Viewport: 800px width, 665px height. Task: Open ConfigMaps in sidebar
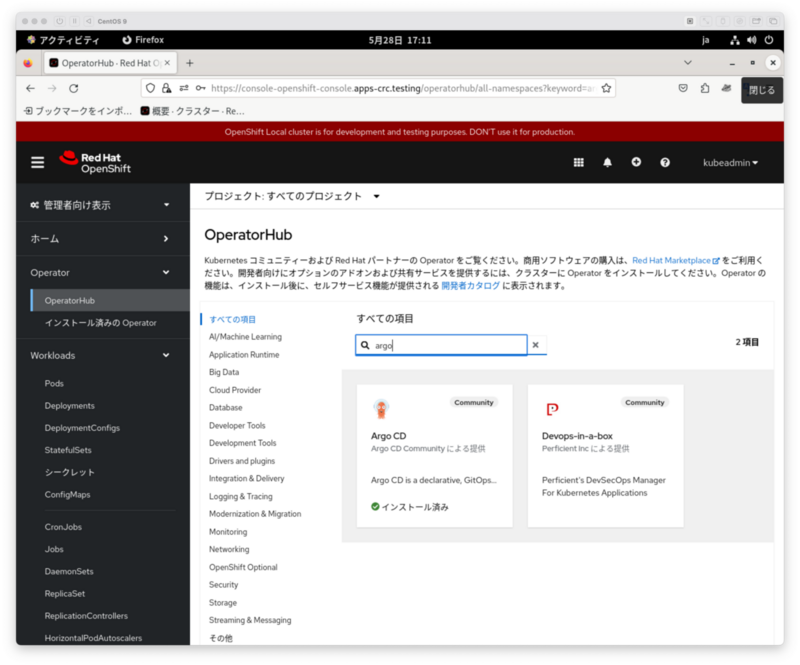coord(67,495)
